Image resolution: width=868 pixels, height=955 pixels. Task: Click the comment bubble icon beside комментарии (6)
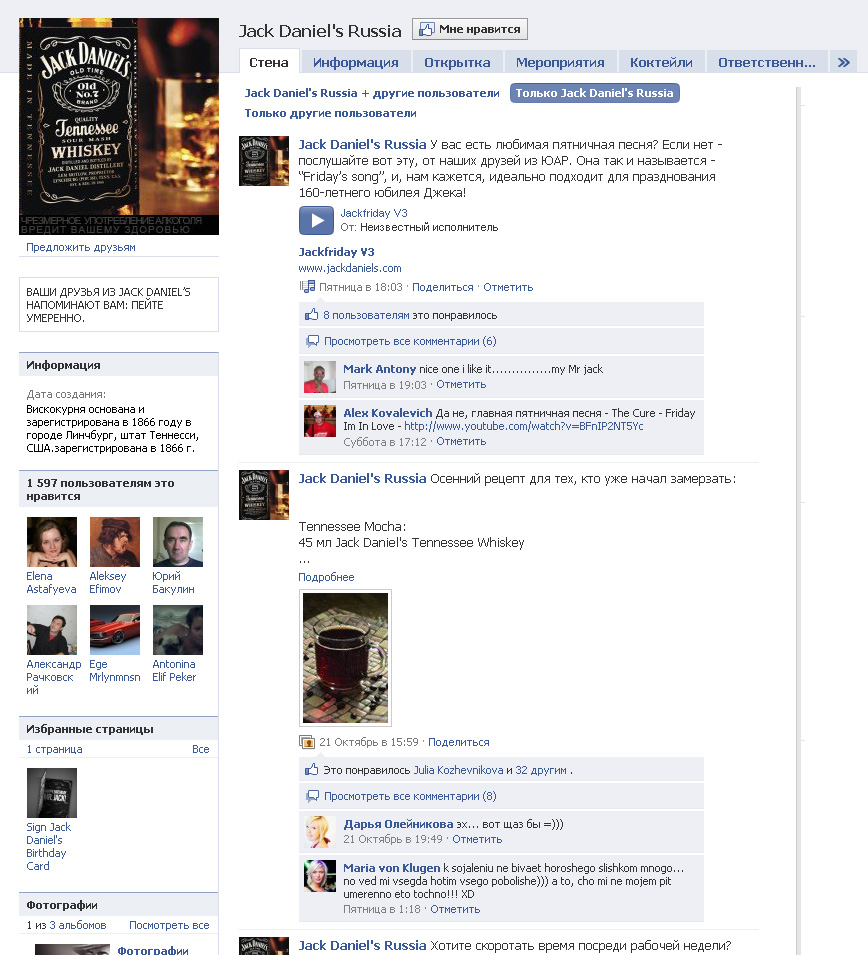[312, 341]
